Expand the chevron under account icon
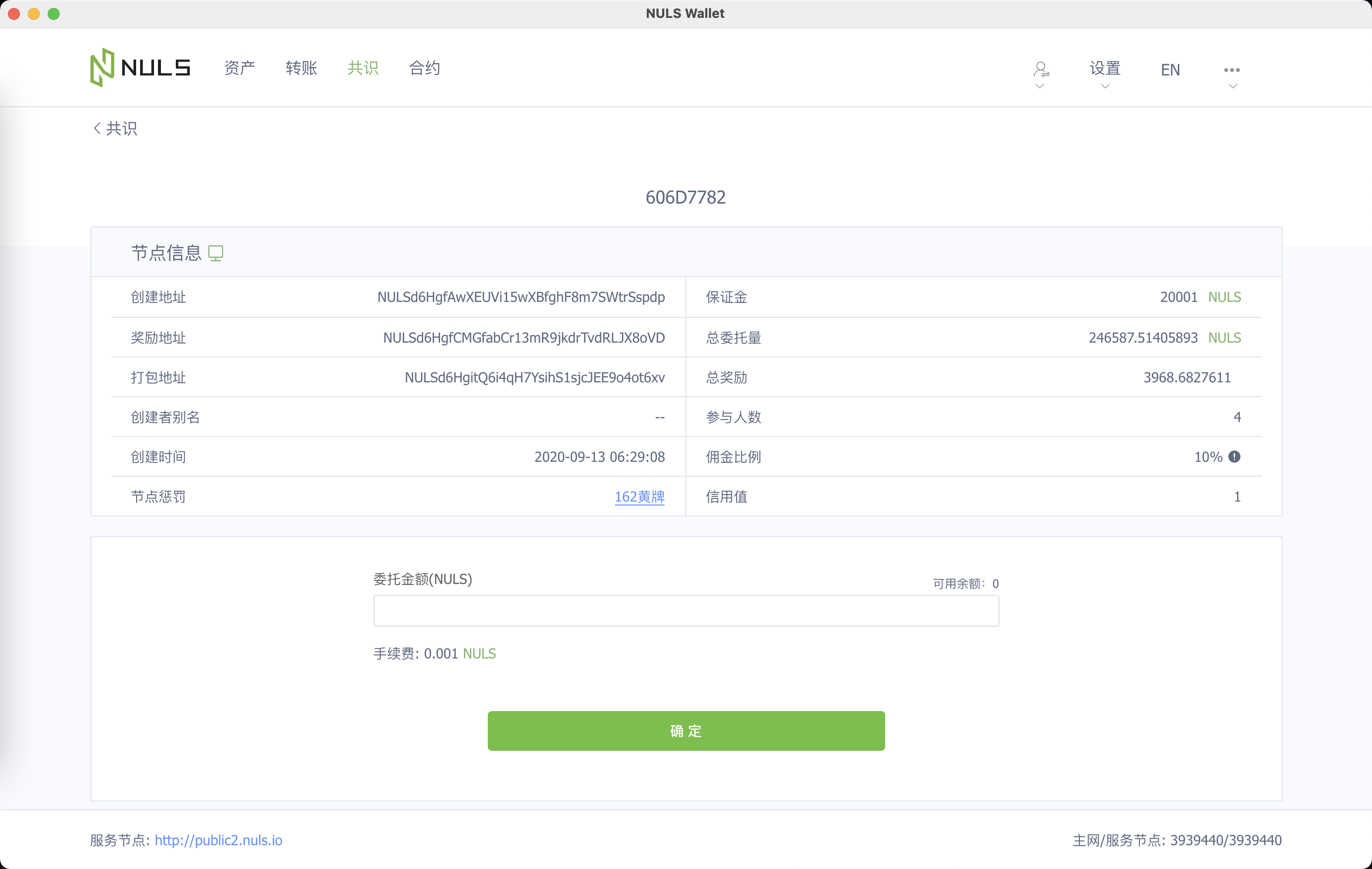 (x=1040, y=86)
